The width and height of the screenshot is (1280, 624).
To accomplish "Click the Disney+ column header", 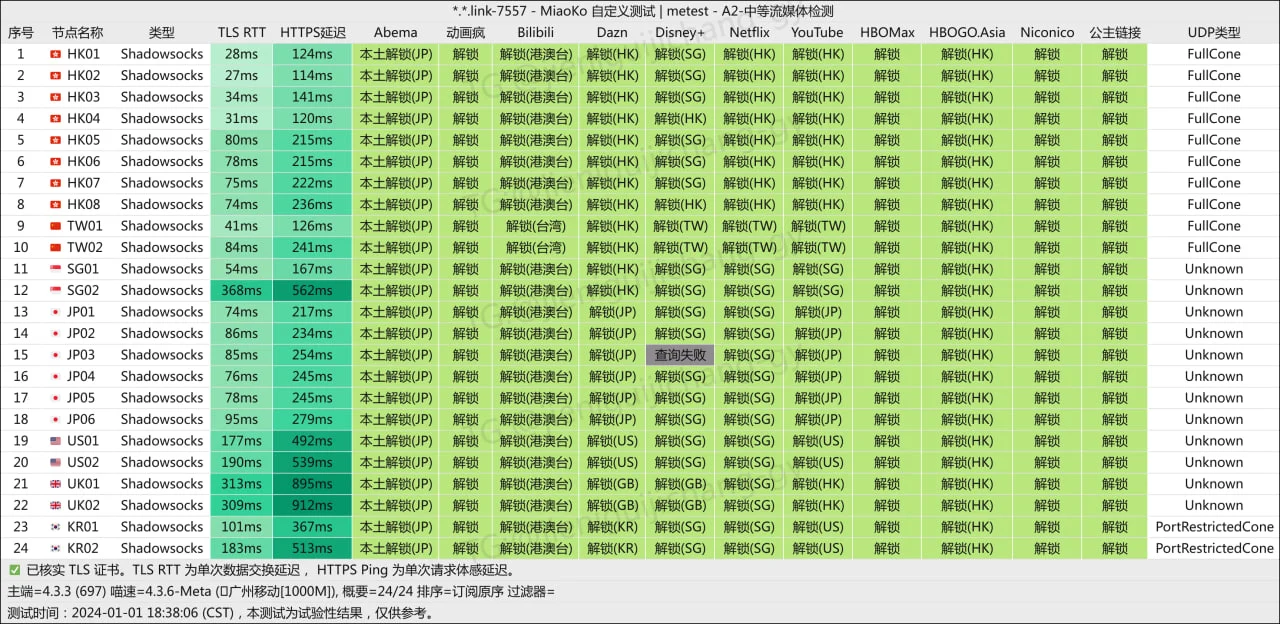I will pos(680,32).
